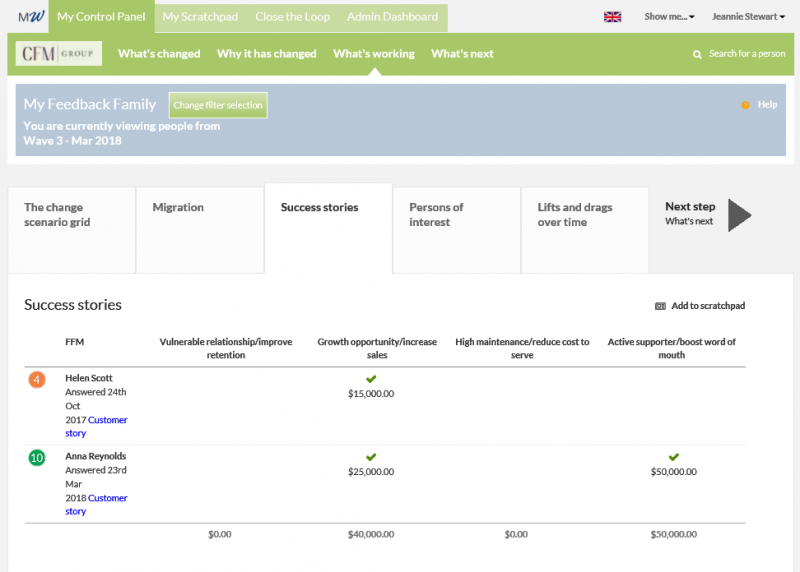This screenshot has width=800, height=572.
Task: Click the CFM Group logo
Action: pyautogui.click(x=59, y=54)
